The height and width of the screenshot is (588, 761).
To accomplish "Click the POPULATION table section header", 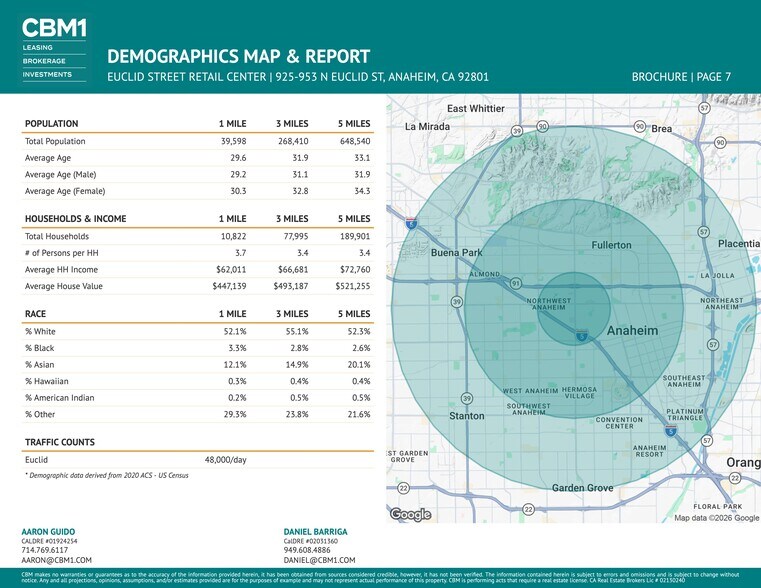I will 51,124.
